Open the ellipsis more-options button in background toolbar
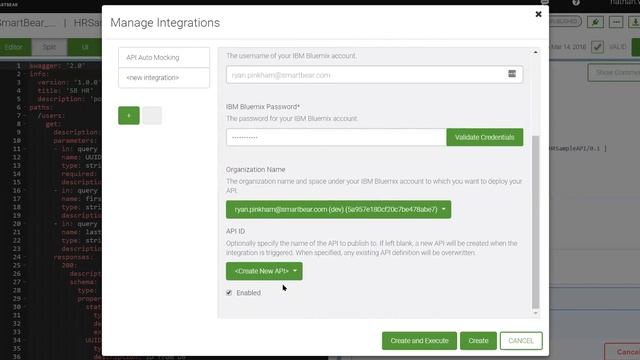This screenshot has height=360, width=640. click(x=616, y=22)
